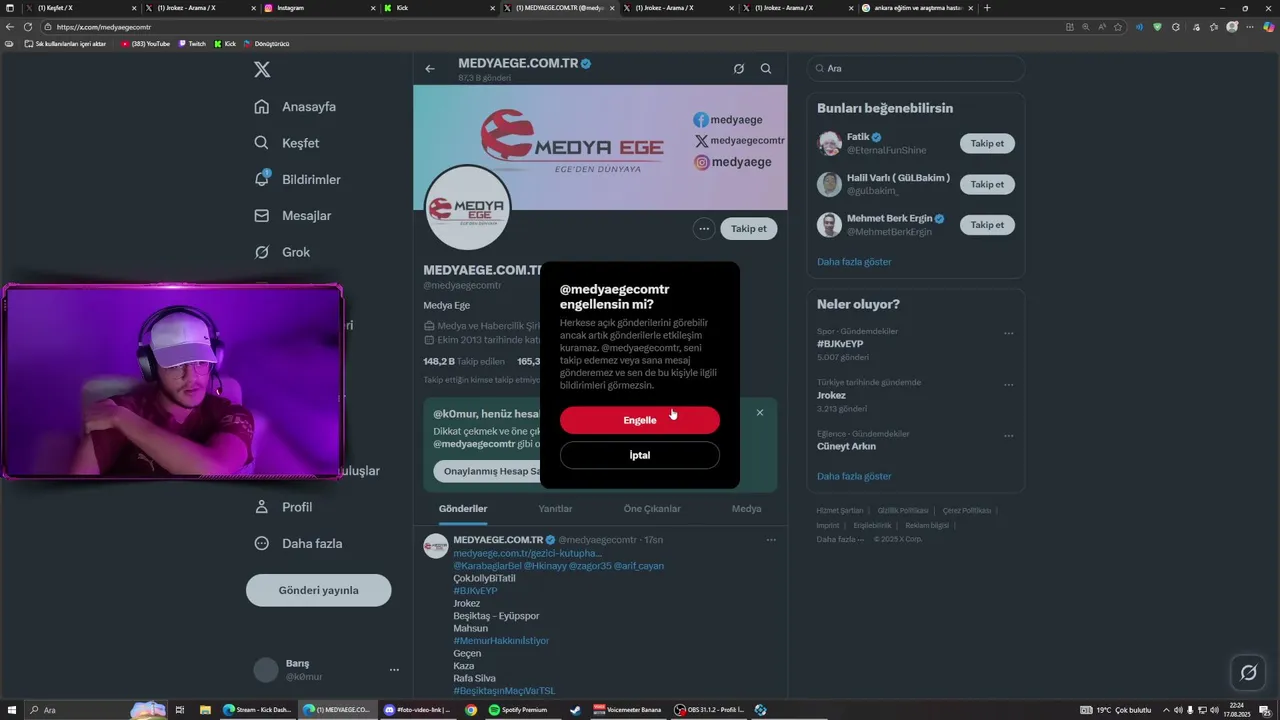Screen dimensions: 1280x720
Task: Open Jrokez trending topic
Action: 831,395
